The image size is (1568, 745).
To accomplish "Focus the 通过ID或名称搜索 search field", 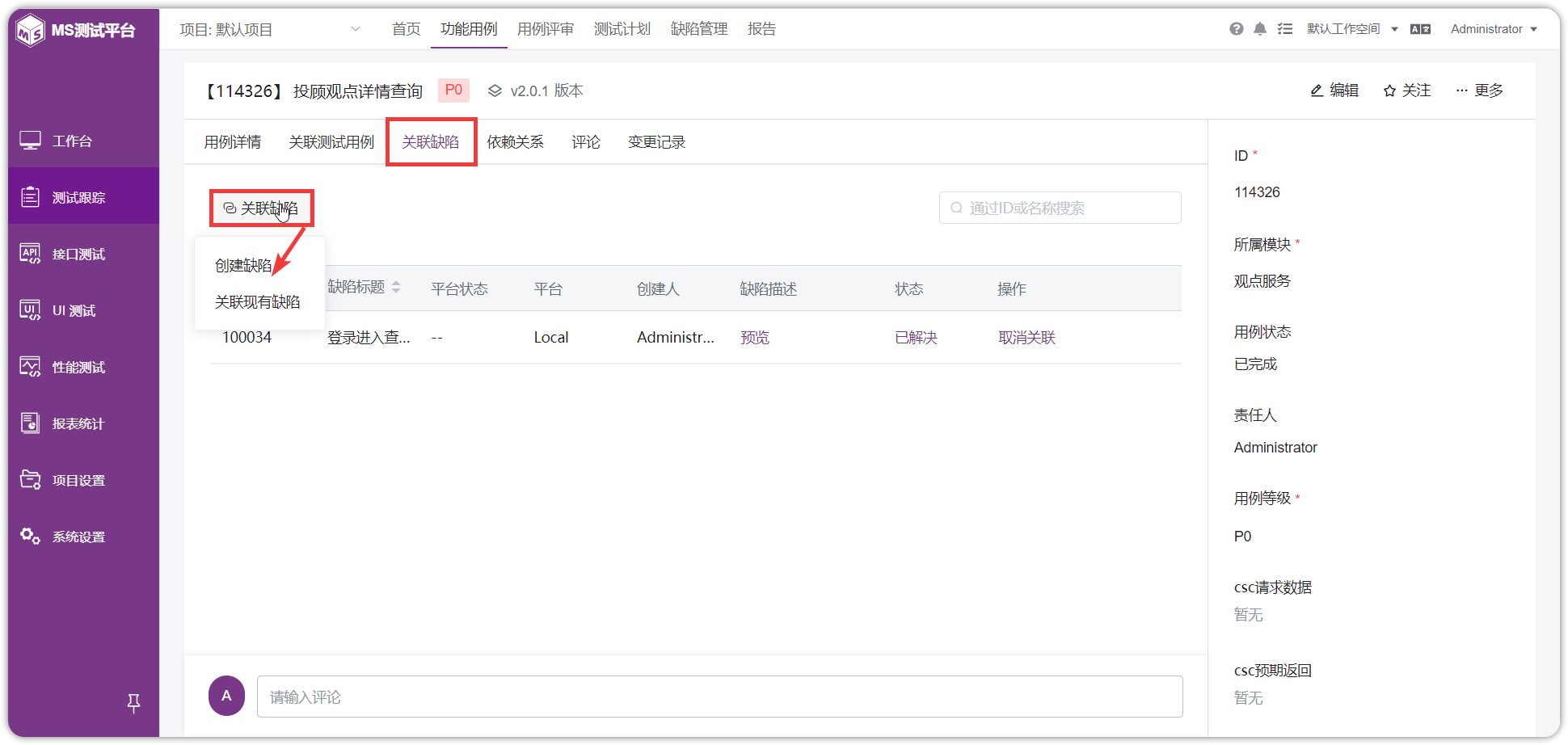I will (x=1060, y=208).
